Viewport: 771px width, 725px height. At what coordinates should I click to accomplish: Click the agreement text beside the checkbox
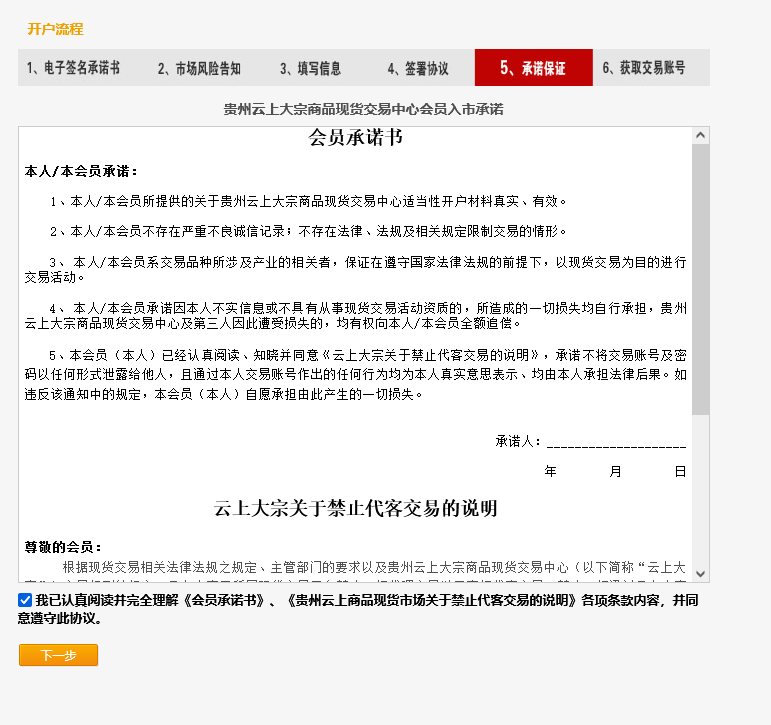click(x=358, y=609)
